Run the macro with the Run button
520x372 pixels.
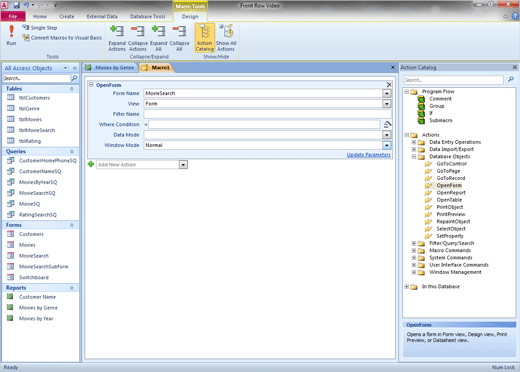point(11,35)
